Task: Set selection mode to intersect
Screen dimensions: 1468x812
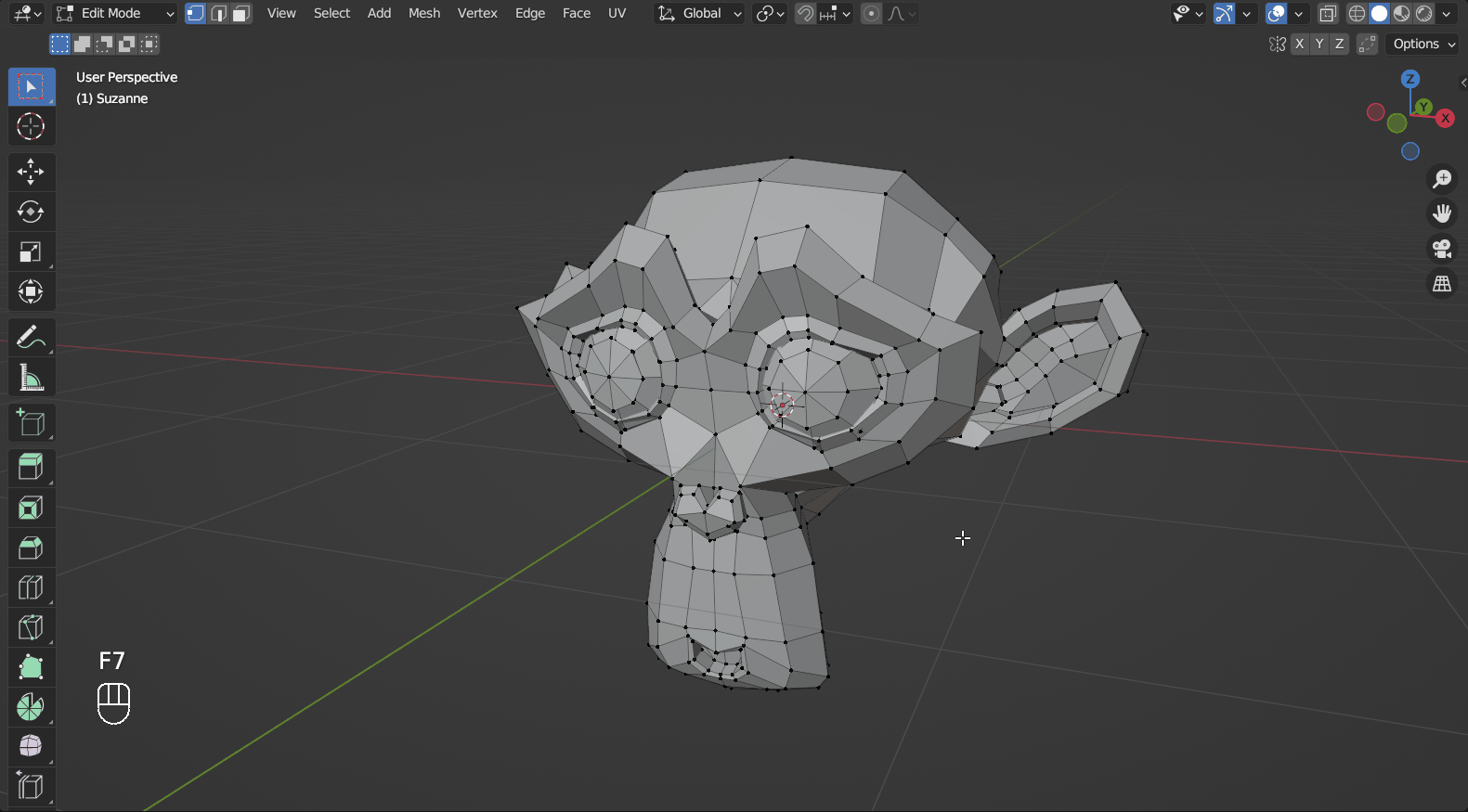Action: pos(149,44)
